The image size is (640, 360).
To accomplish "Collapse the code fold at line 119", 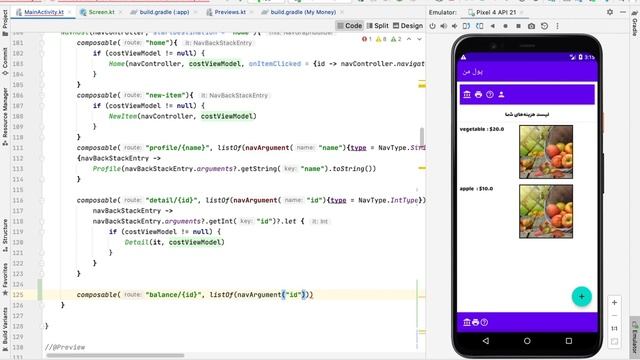I will (x=42, y=232).
